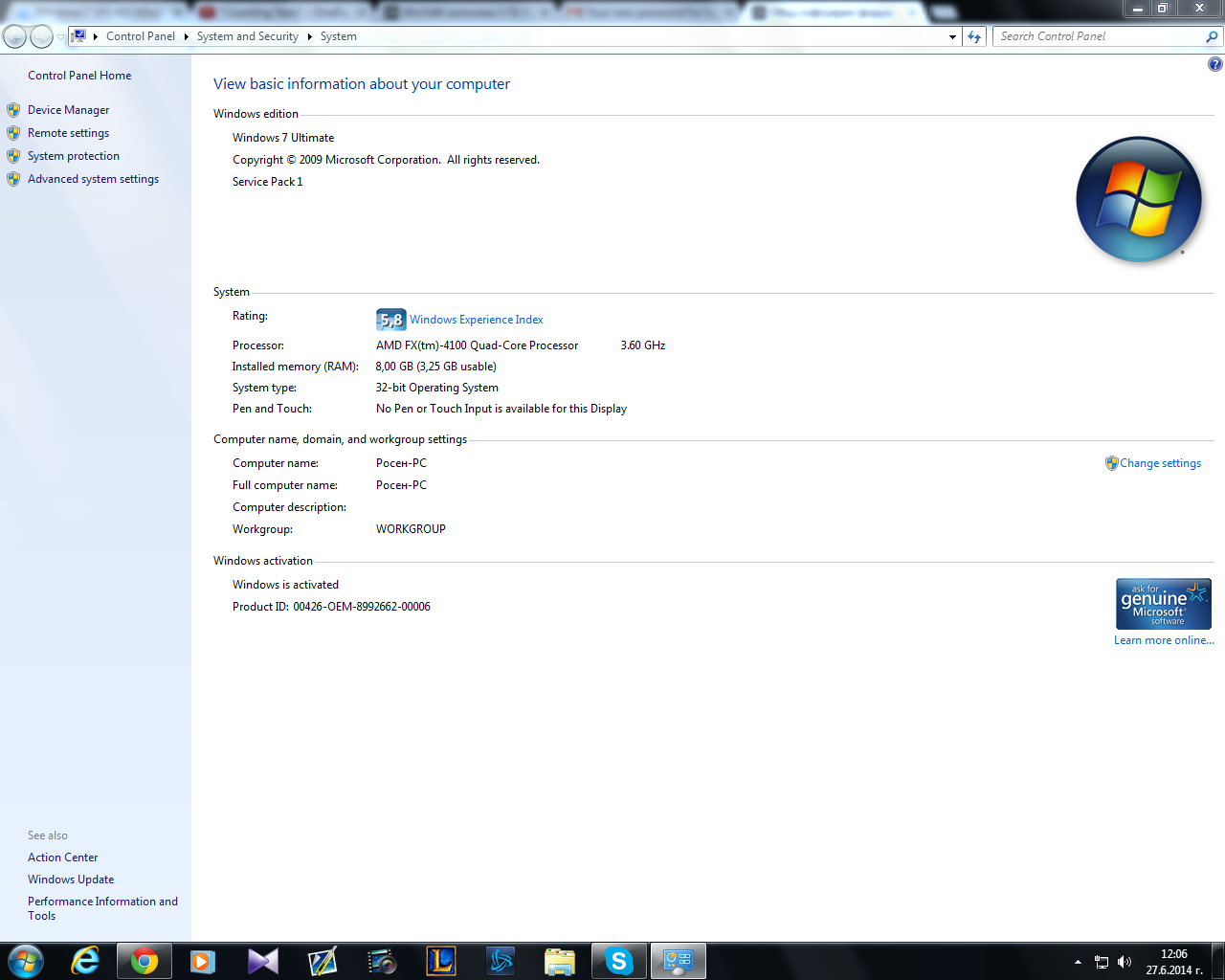Open System protection link
Screen dimensions: 1225x980
(74, 156)
